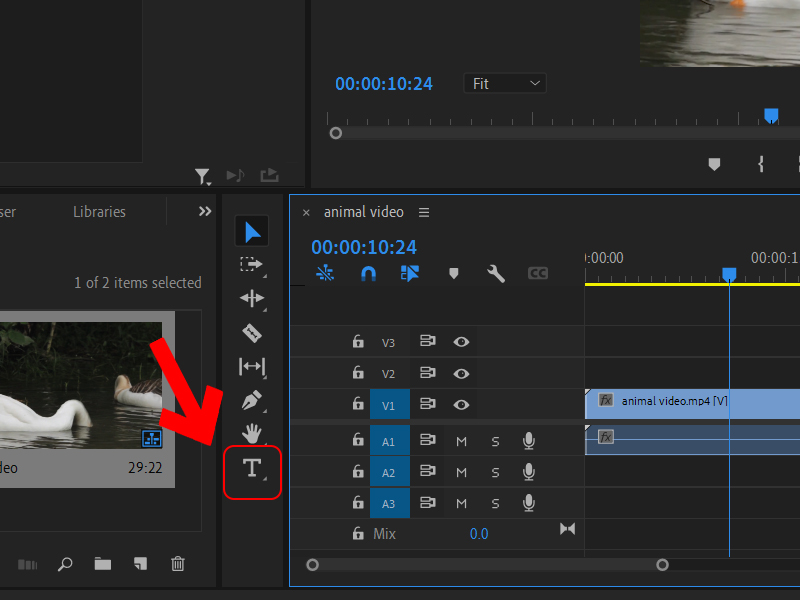Open the animal video sequence panel menu
Image resolution: width=800 pixels, height=600 pixels.
tap(423, 212)
